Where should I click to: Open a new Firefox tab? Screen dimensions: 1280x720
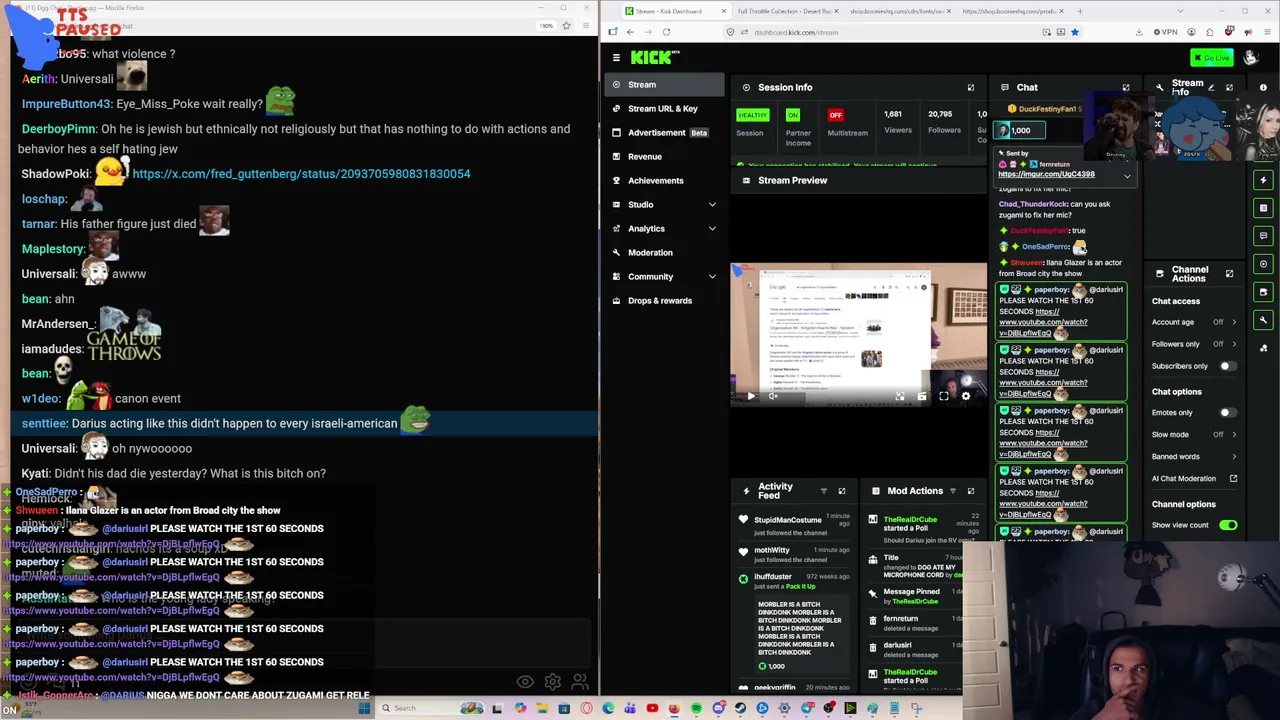pyautogui.click(x=1080, y=11)
